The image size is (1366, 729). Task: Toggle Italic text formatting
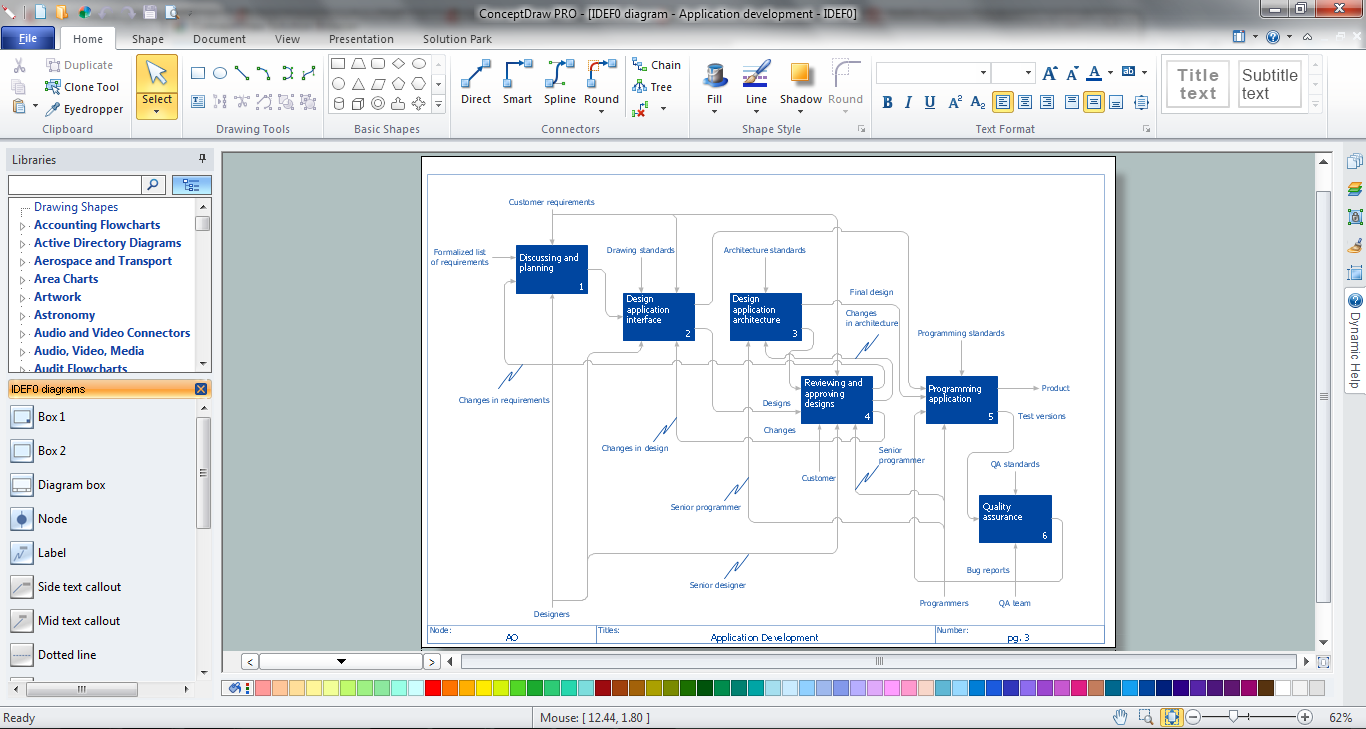(908, 102)
